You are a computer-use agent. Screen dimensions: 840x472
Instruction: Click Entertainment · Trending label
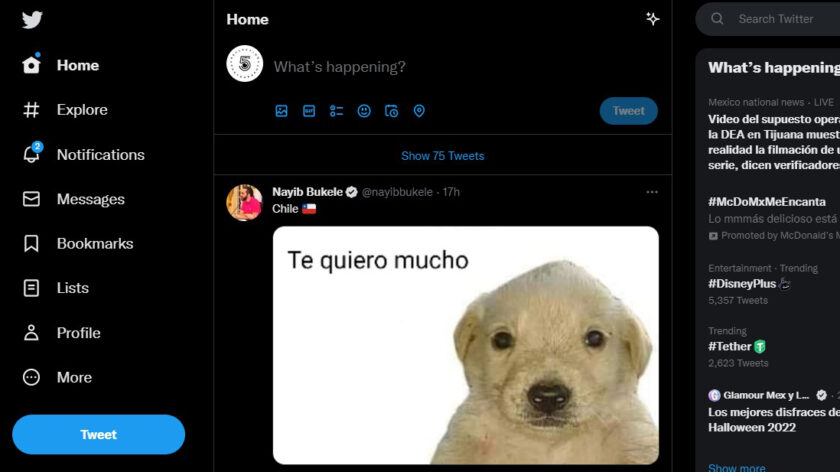point(763,268)
